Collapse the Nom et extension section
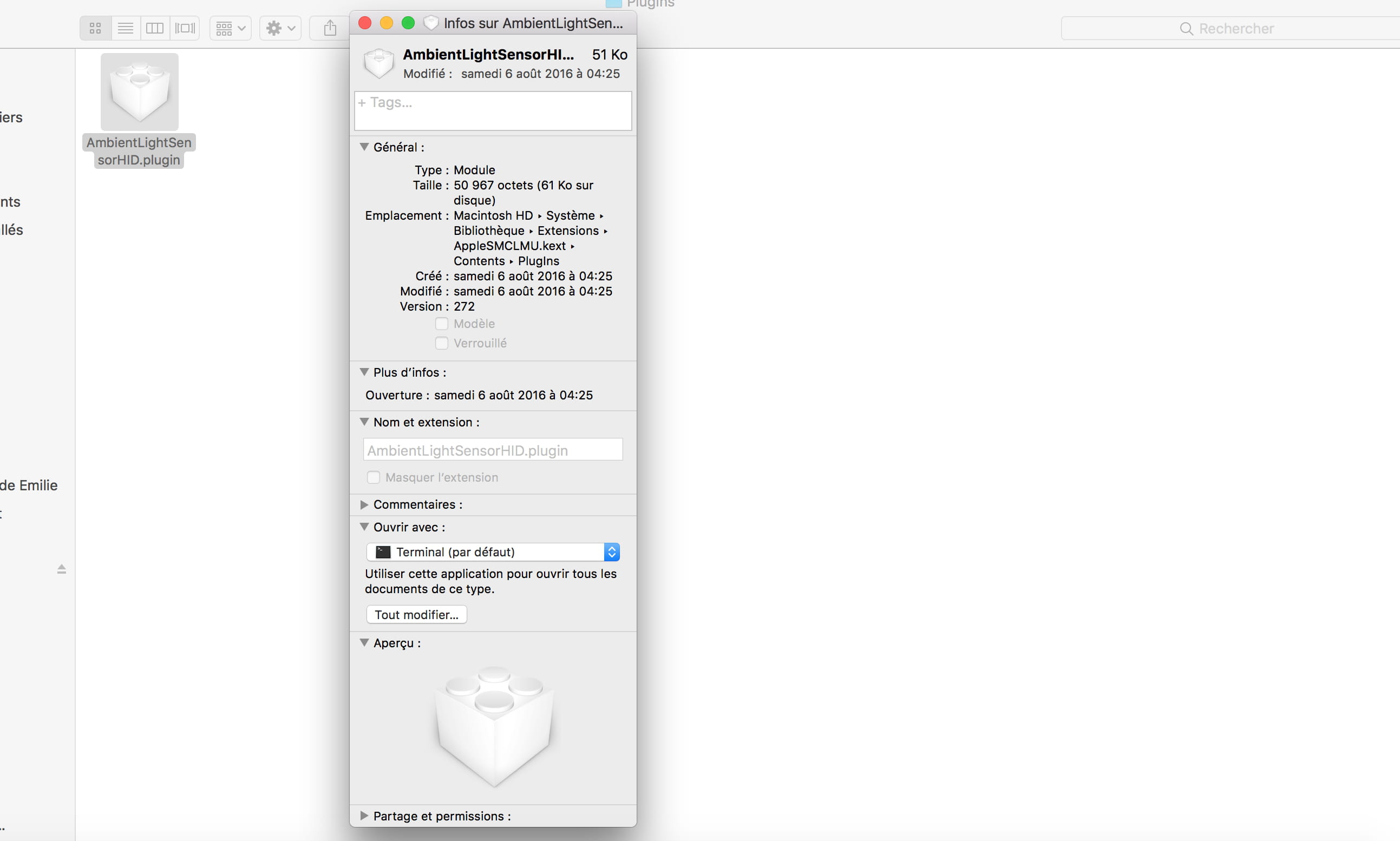The image size is (1400, 841). click(364, 422)
